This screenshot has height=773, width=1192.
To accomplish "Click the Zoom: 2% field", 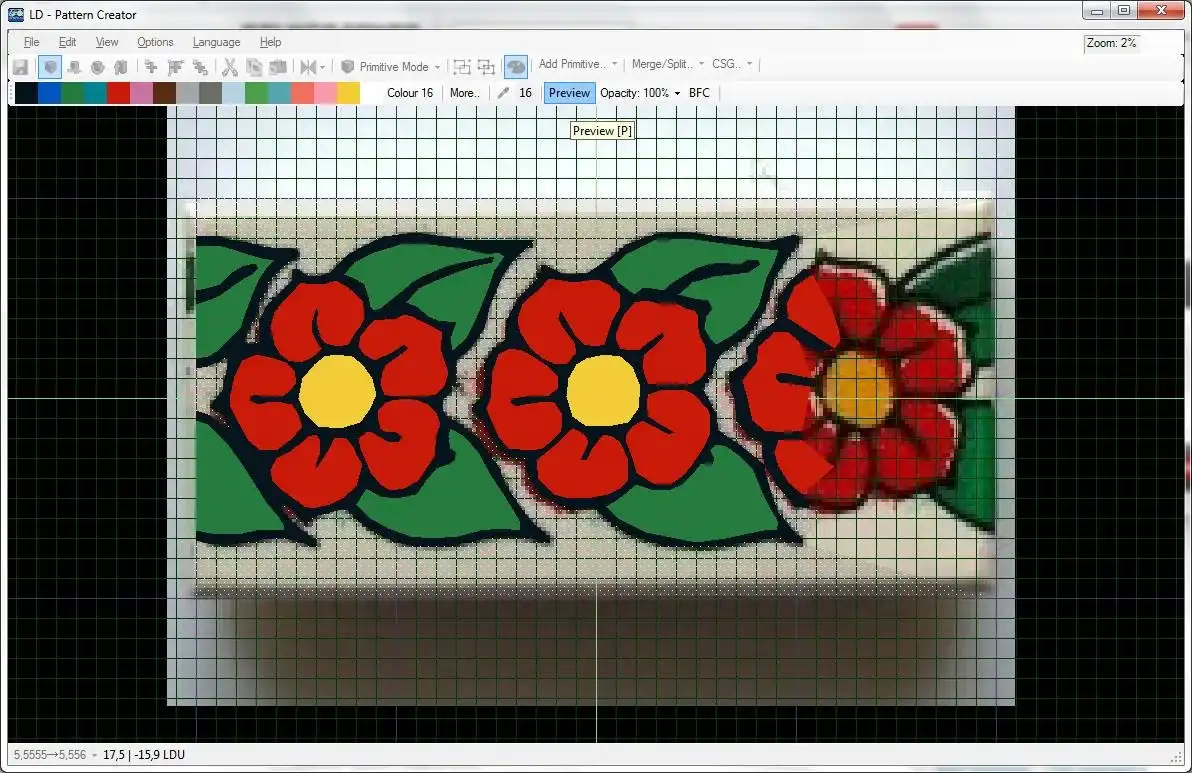I will pyautogui.click(x=1111, y=43).
